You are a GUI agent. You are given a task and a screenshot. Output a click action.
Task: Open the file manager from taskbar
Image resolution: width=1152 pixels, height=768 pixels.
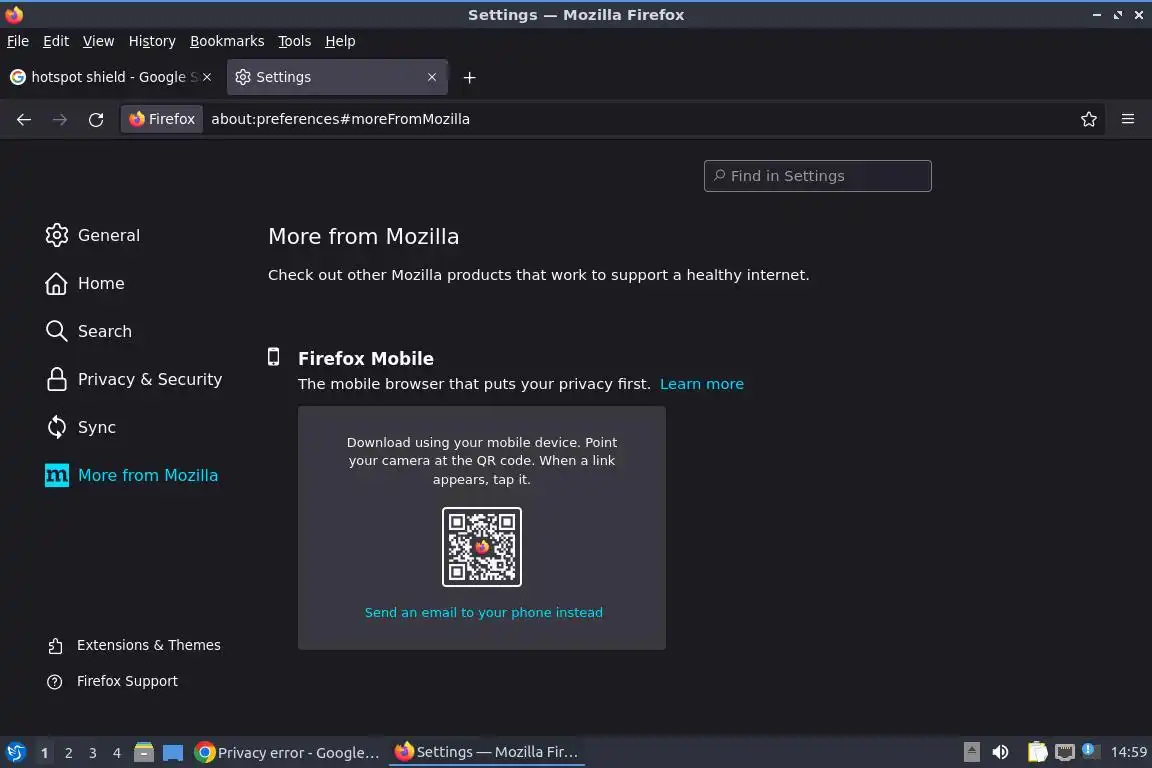(x=144, y=752)
